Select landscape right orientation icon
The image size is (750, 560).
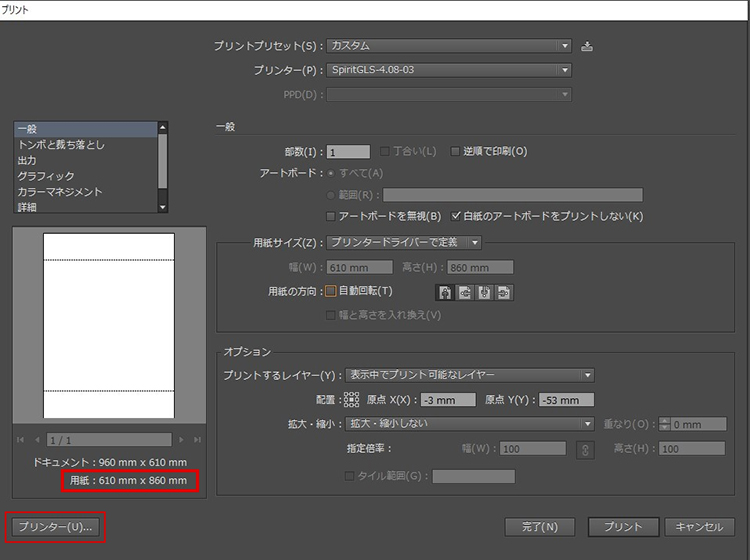pyautogui.click(x=504, y=292)
